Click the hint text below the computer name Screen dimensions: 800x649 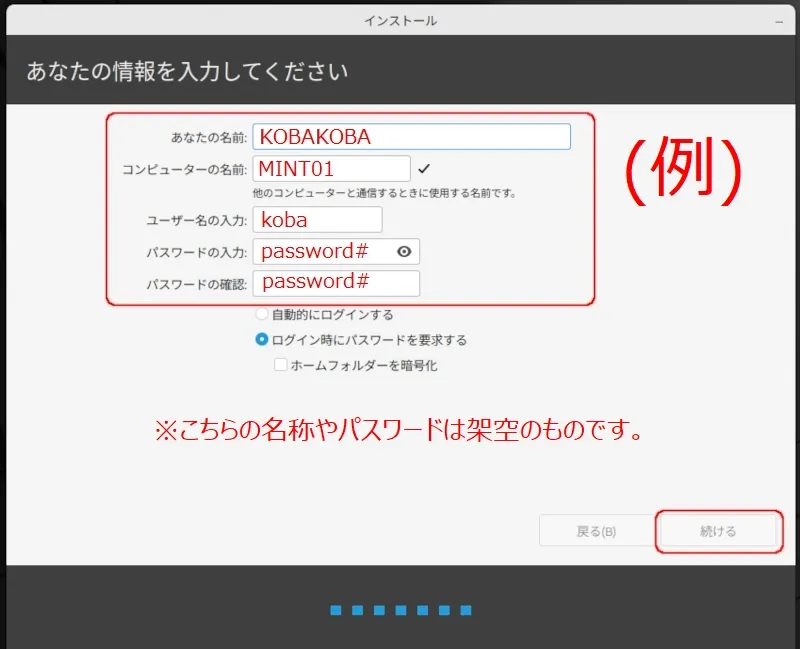[x=384, y=193]
